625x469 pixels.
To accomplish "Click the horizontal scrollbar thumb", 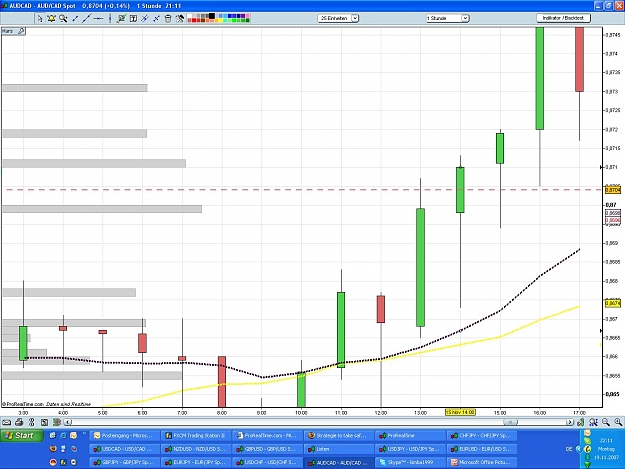I will pyautogui.click(x=511, y=422).
